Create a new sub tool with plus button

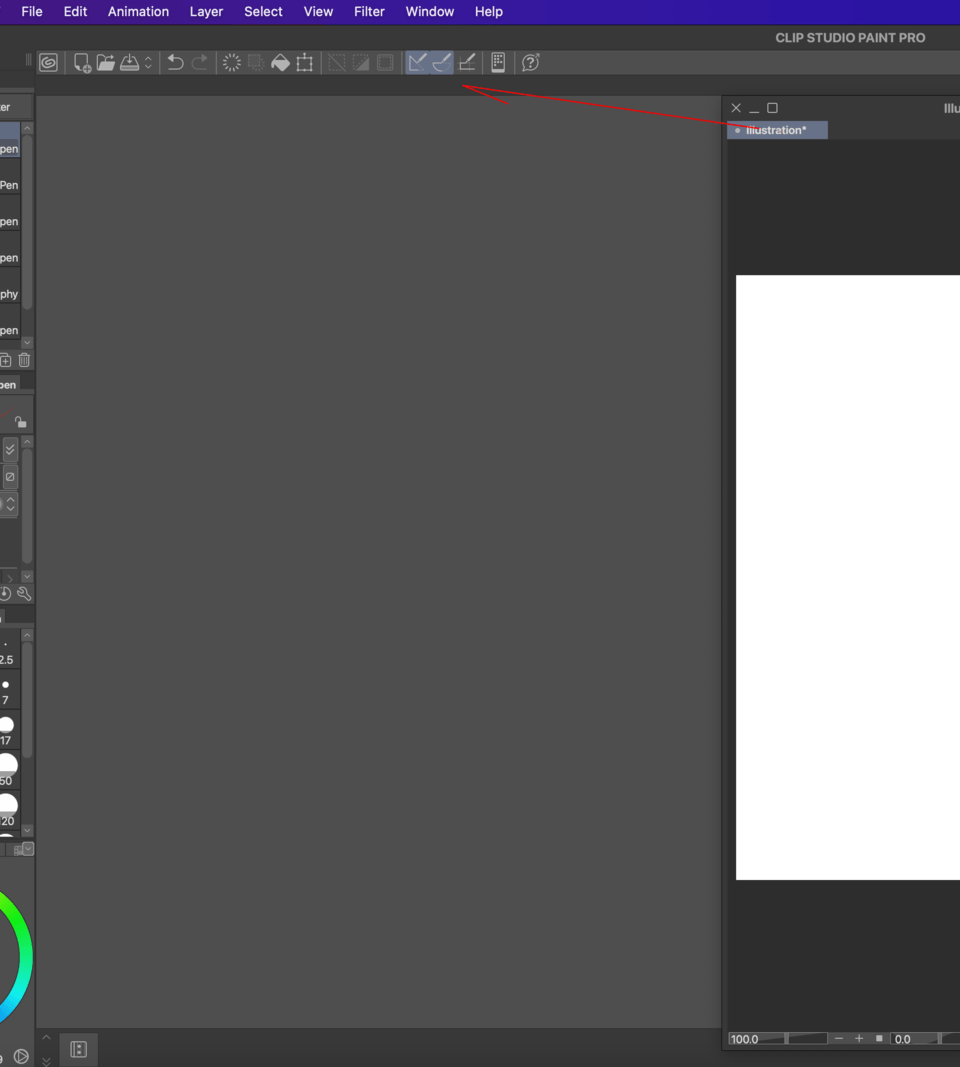(6, 360)
